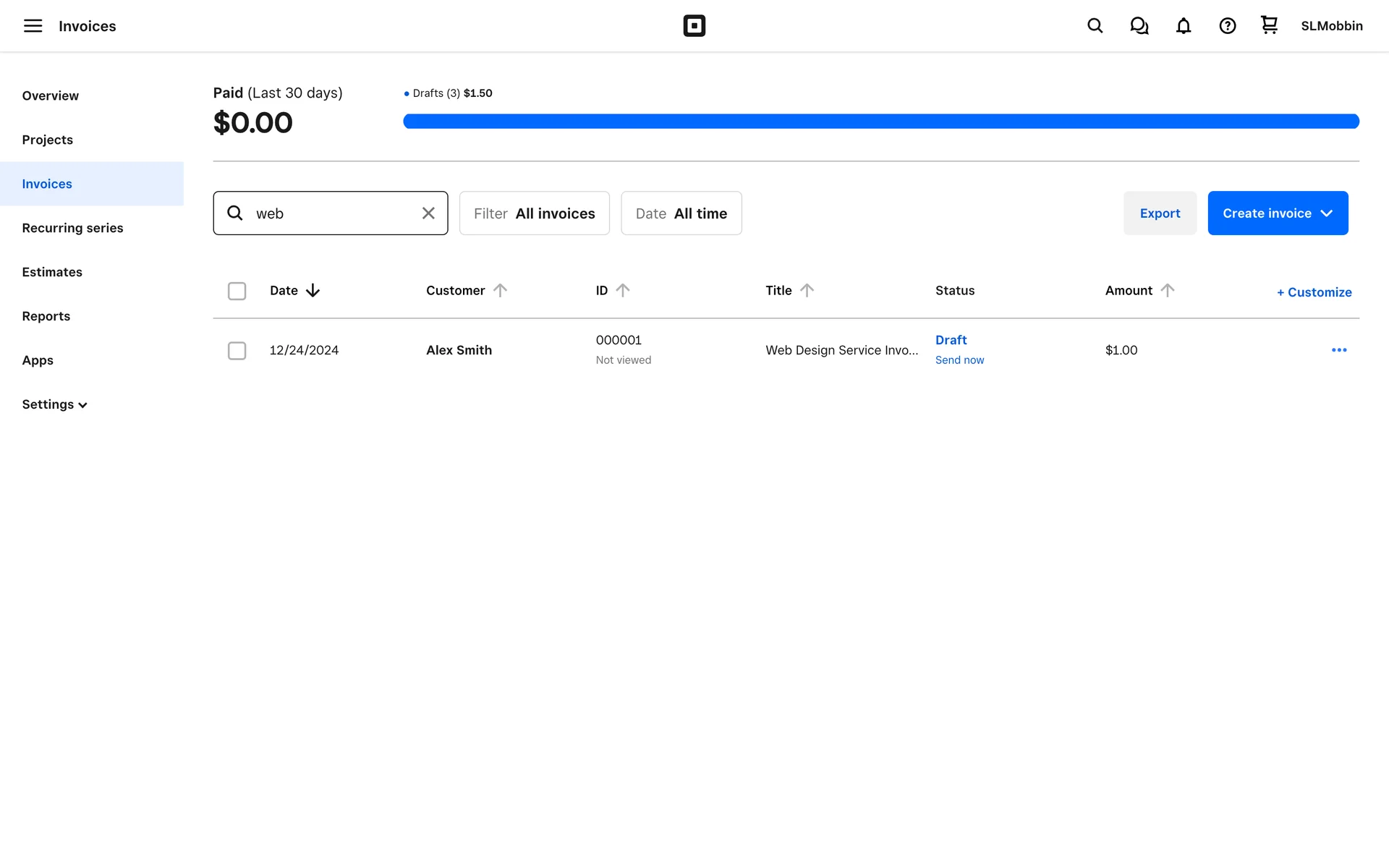This screenshot has width=1389, height=868.
Task: Open the Date All time dropdown
Action: (681, 213)
